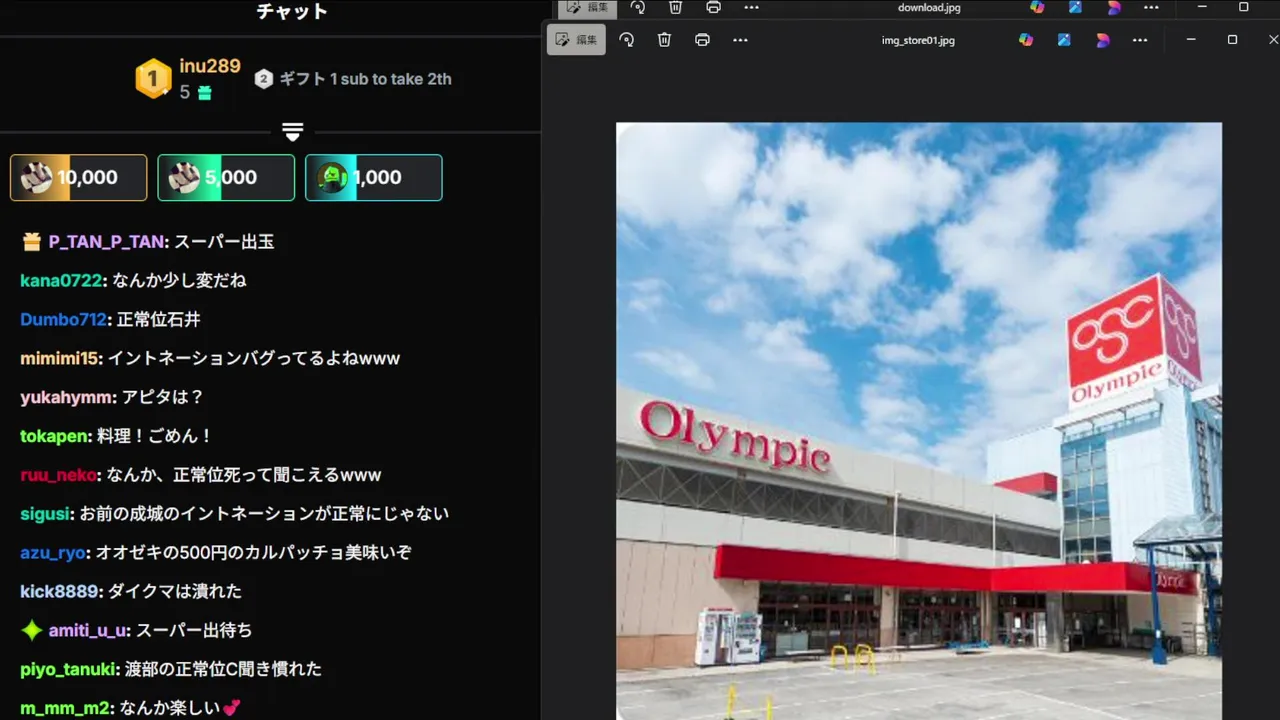Click username kick8889 in chat
This screenshot has height=720, width=1280.
pos(59,591)
